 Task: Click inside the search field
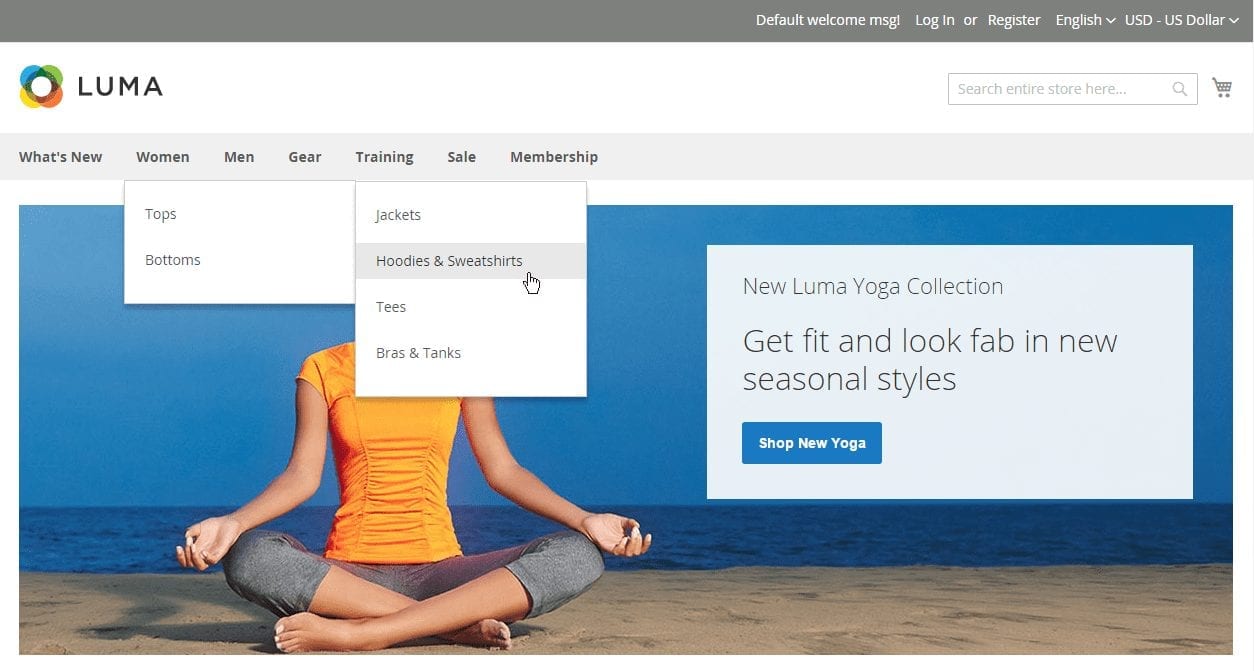coord(1050,88)
